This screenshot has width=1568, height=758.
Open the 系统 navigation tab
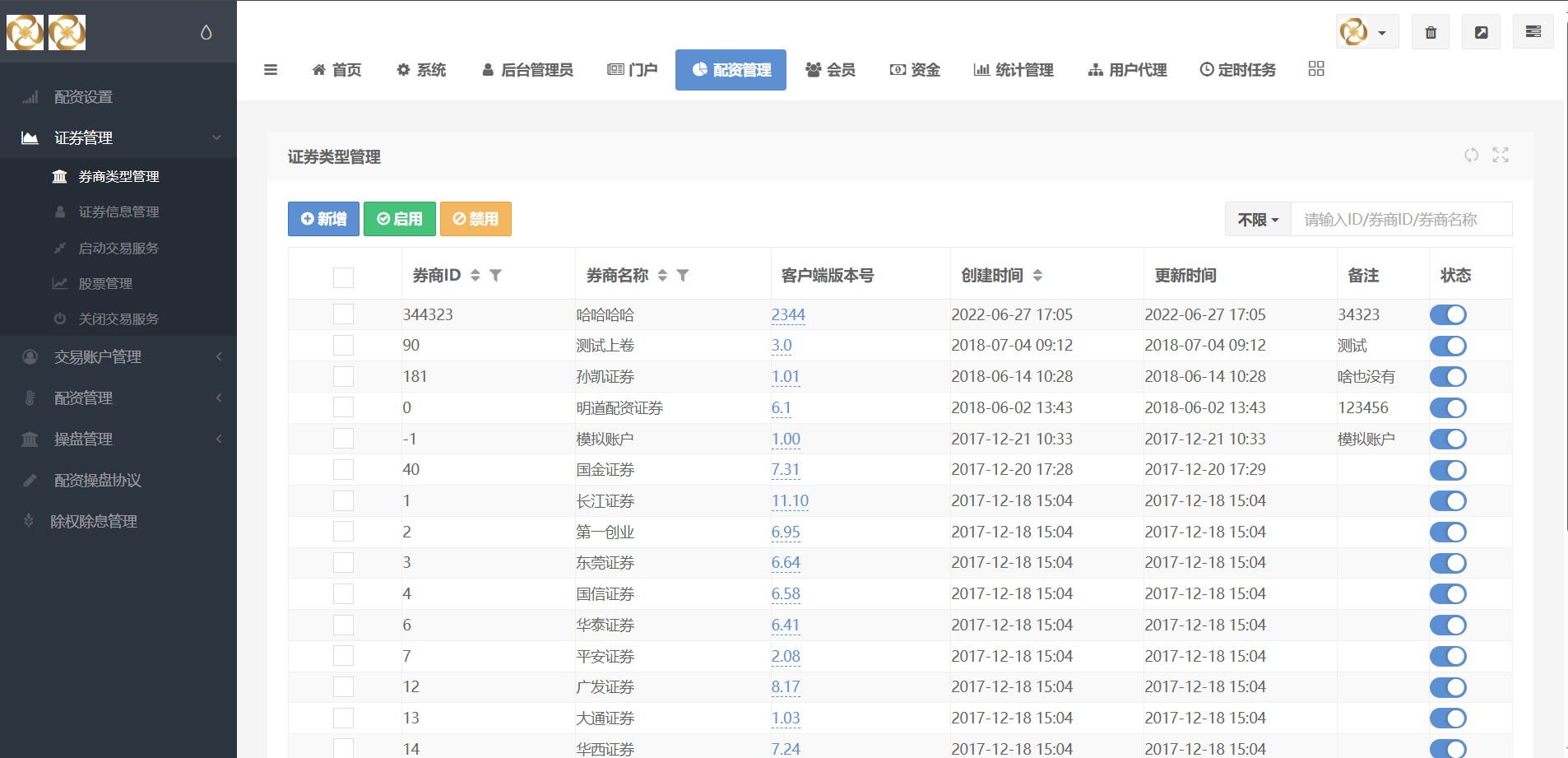point(421,70)
